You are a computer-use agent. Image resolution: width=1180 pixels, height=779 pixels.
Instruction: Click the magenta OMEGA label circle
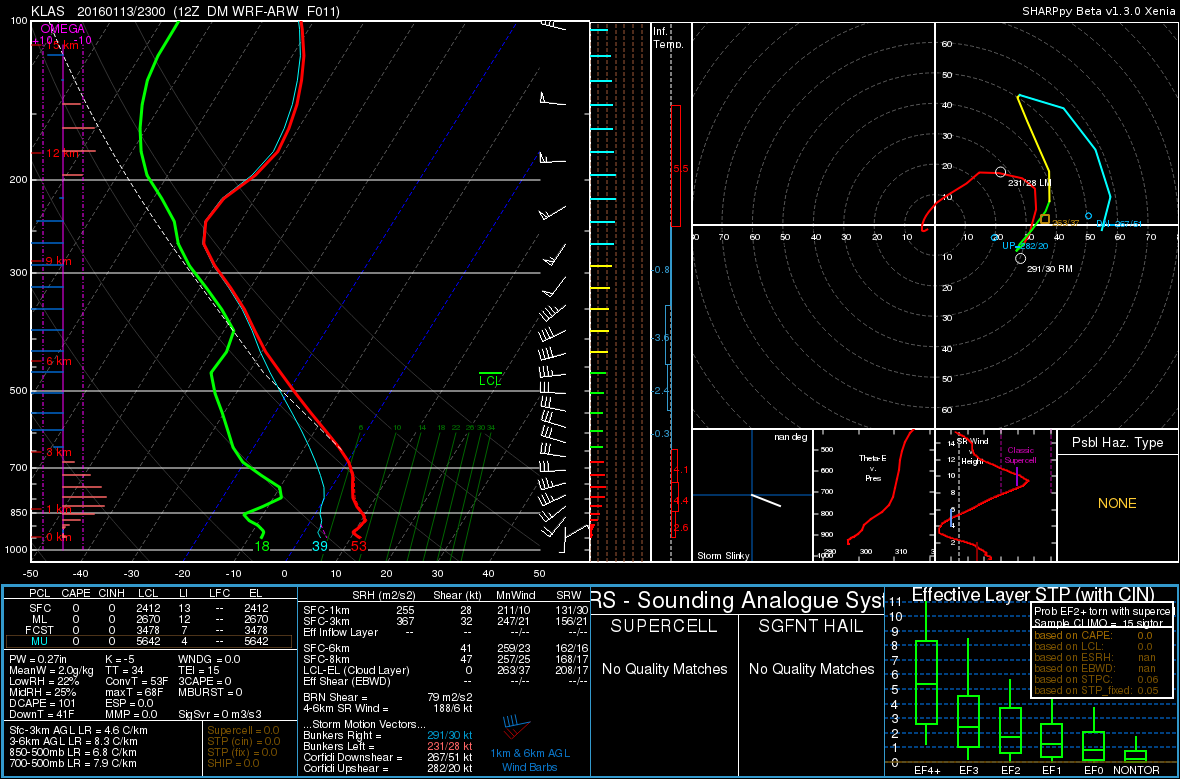pos(46,29)
